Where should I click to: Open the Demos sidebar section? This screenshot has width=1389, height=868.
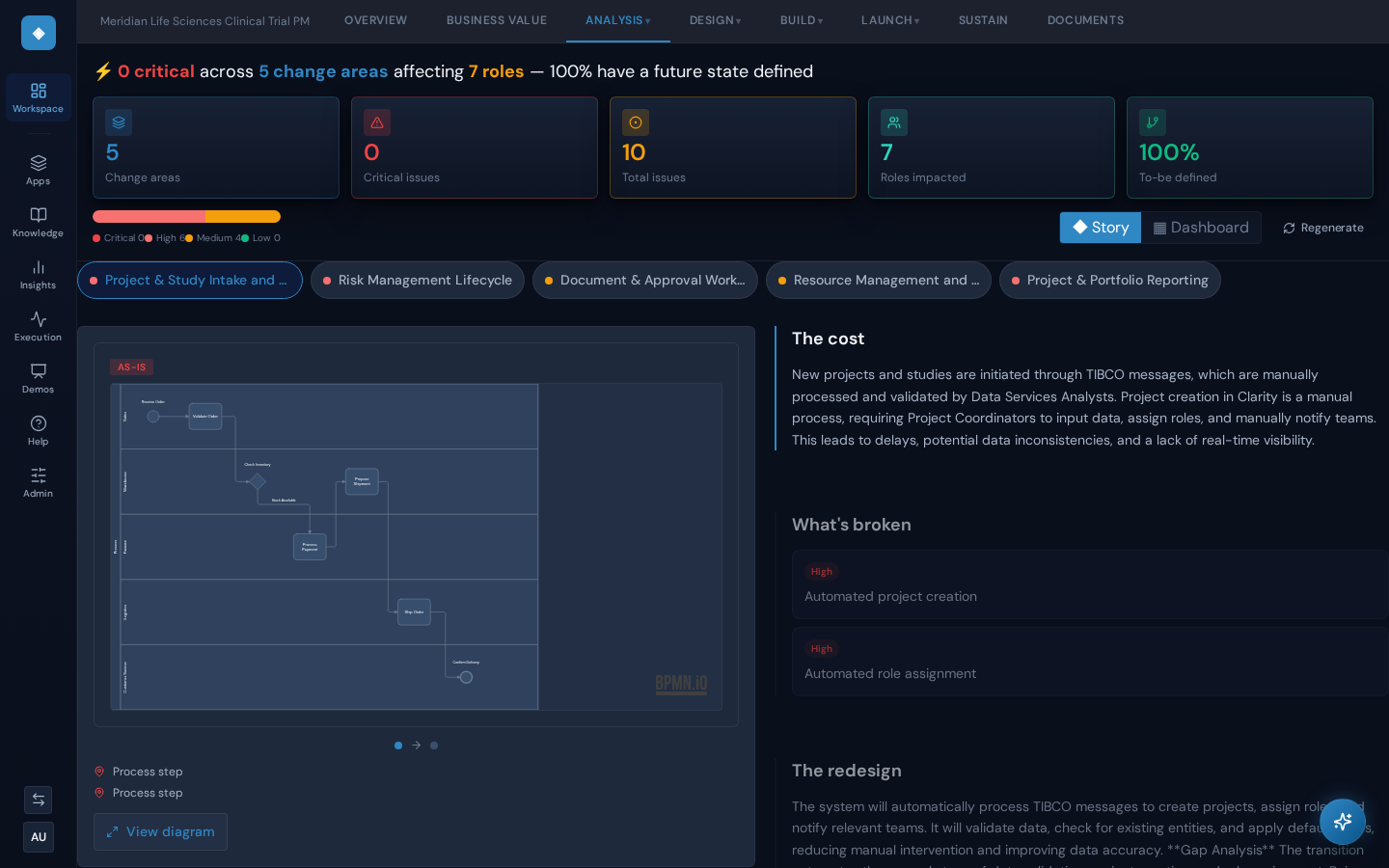tap(39, 378)
